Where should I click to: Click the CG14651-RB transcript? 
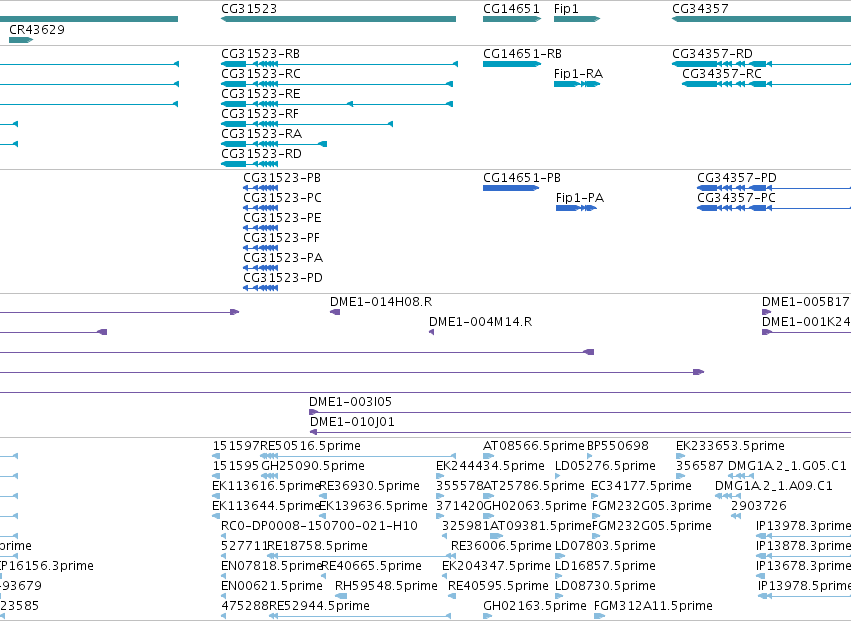[512, 64]
